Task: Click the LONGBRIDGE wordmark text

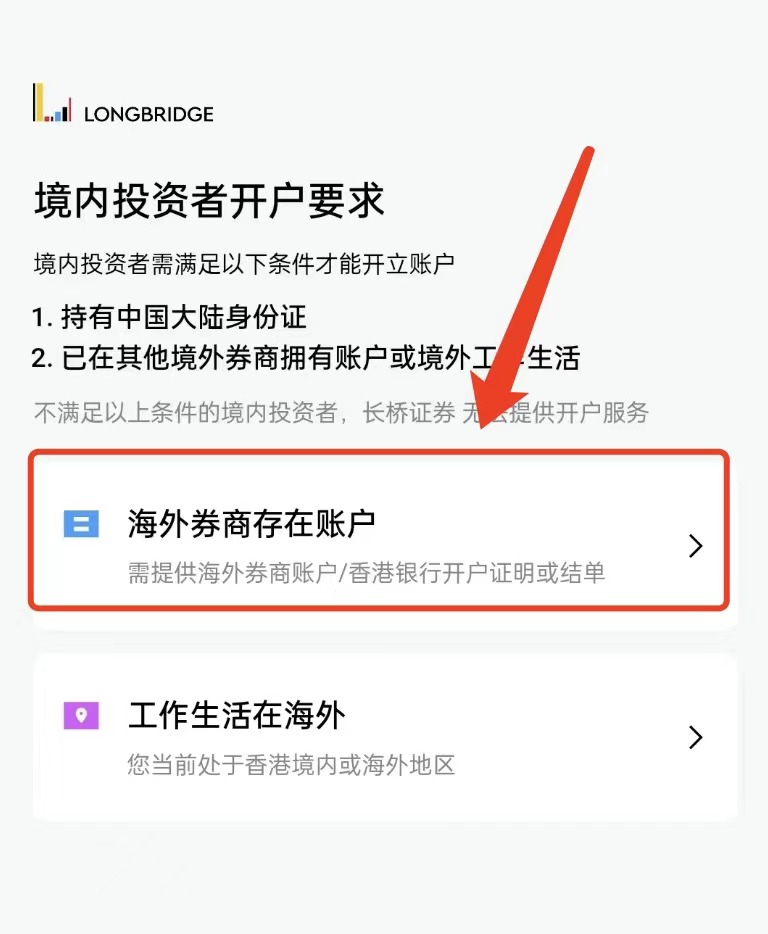Action: (148, 114)
